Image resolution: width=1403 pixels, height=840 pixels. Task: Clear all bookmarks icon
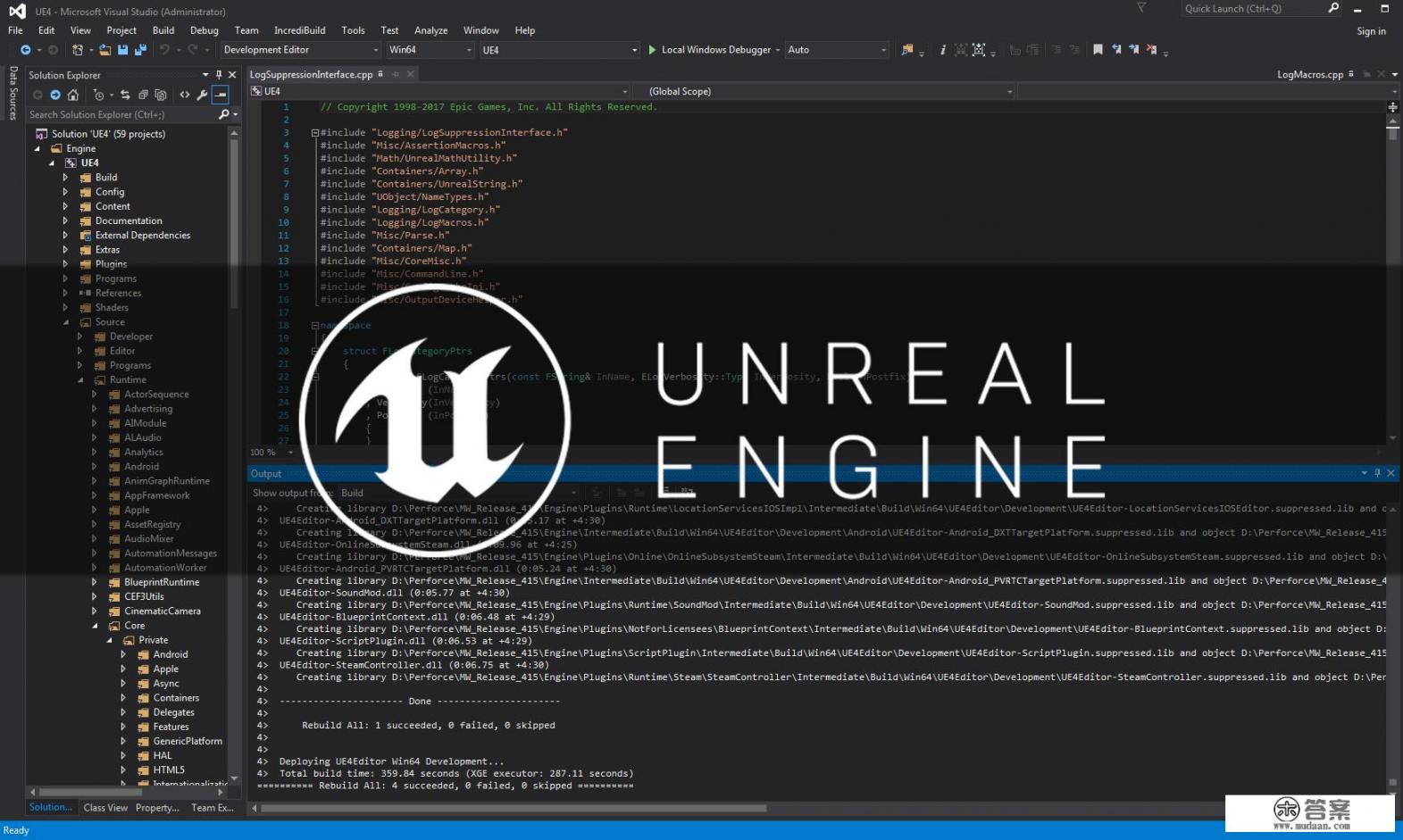tap(1152, 50)
